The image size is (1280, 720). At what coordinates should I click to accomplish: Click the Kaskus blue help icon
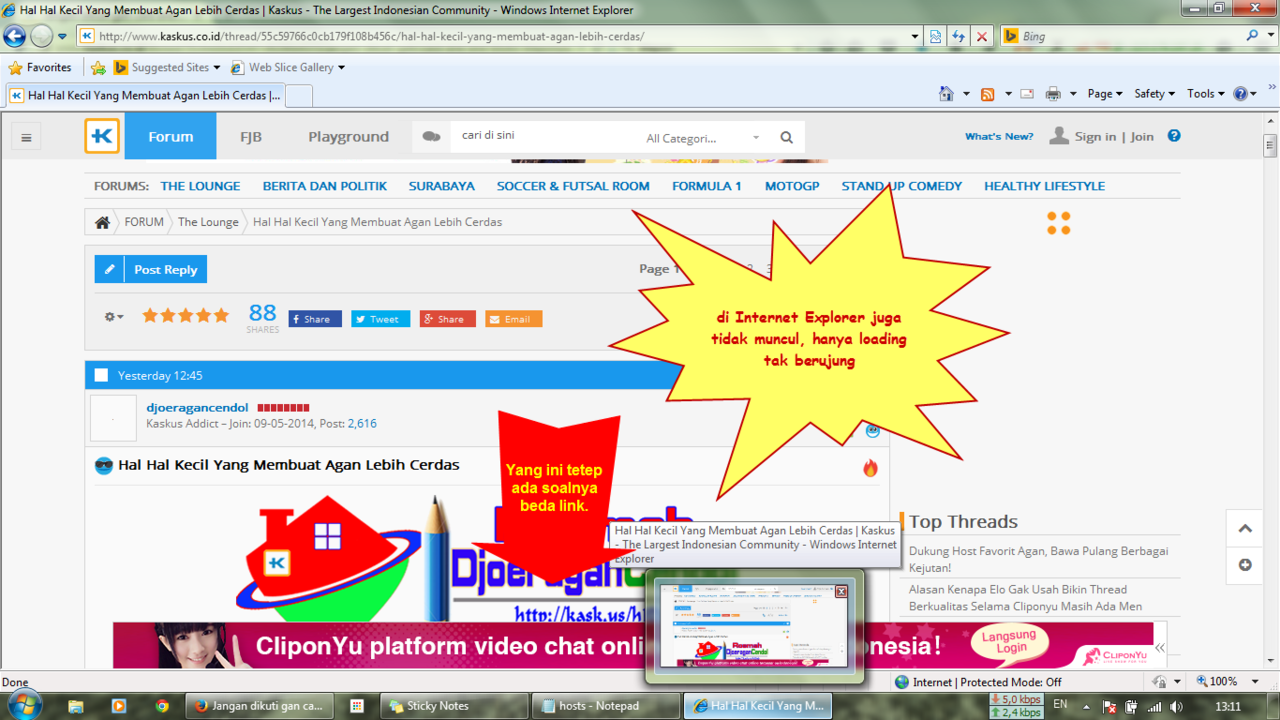[x=1174, y=136]
